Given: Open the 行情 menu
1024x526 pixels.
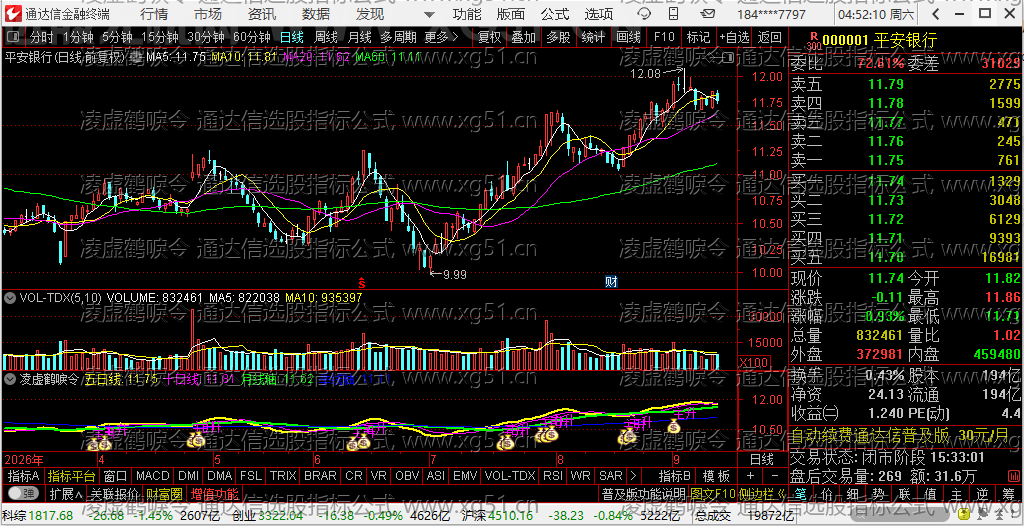Looking at the screenshot, I should [154, 14].
